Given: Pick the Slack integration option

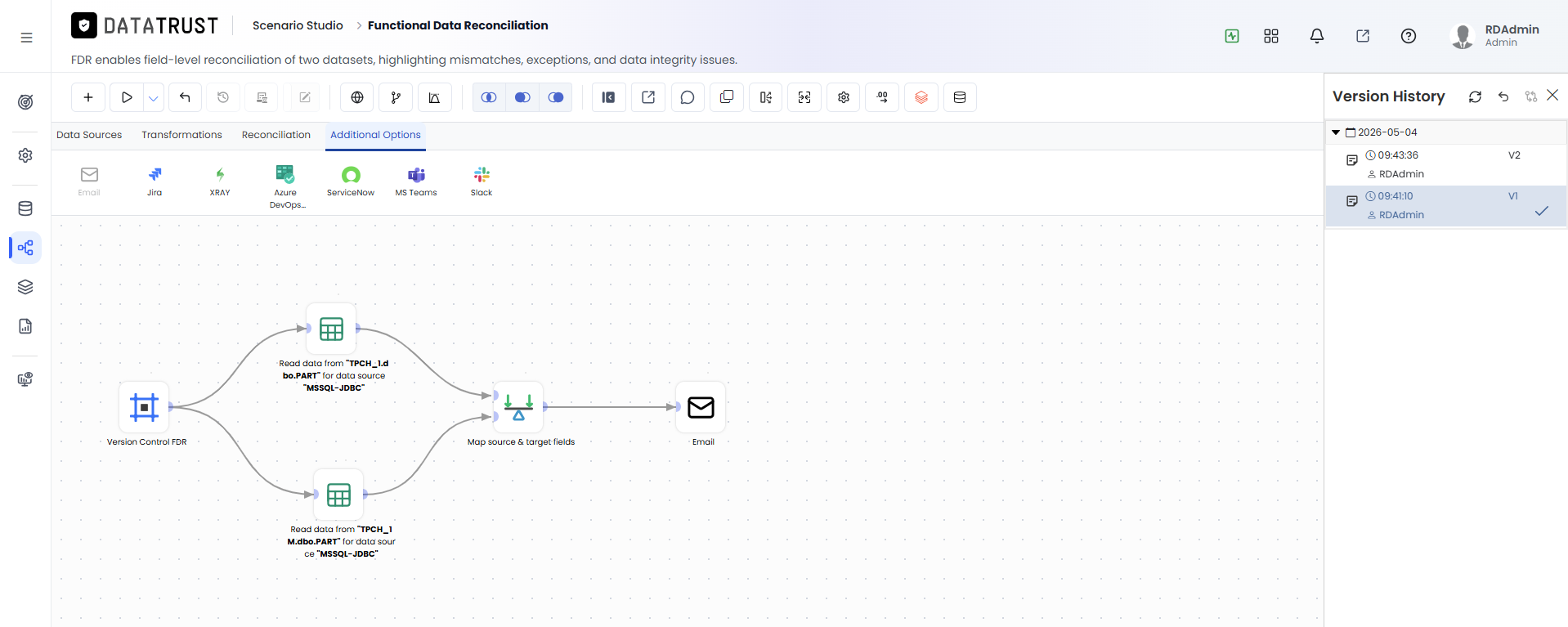Looking at the screenshot, I should tap(482, 181).
